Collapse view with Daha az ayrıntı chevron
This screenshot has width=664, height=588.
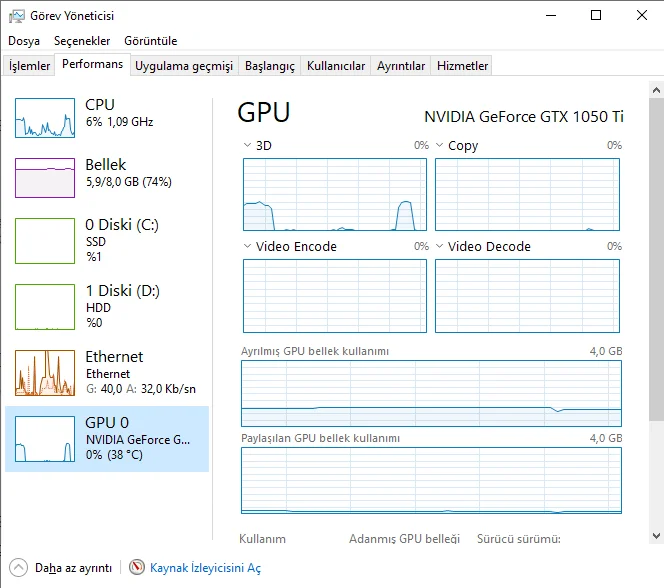[x=17, y=567]
